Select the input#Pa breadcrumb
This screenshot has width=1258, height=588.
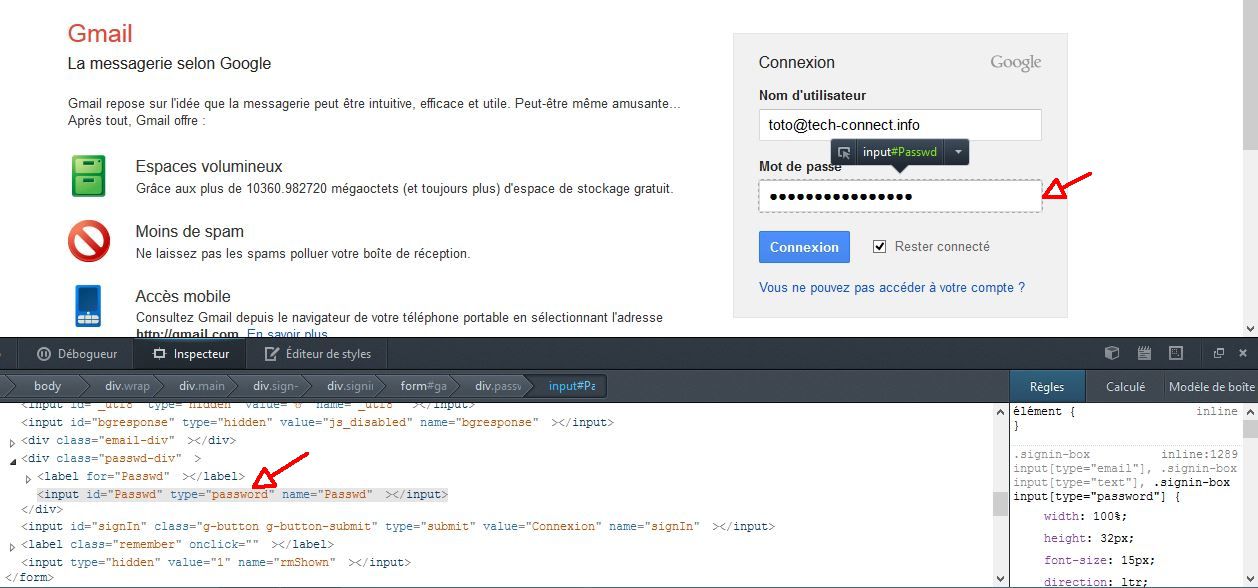coord(572,386)
